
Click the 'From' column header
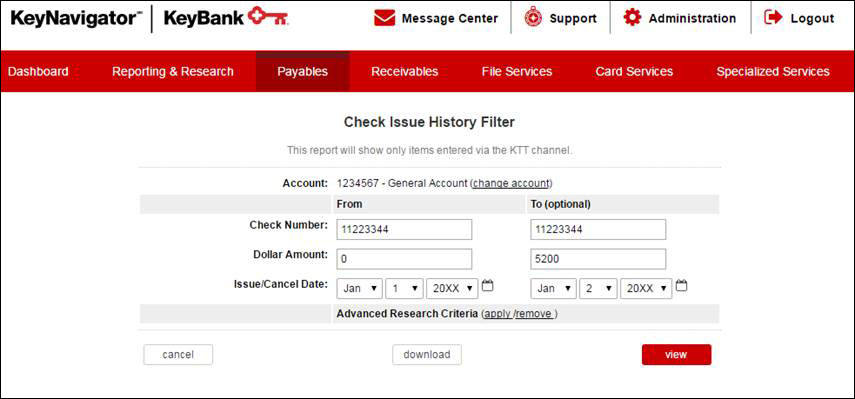coord(350,204)
